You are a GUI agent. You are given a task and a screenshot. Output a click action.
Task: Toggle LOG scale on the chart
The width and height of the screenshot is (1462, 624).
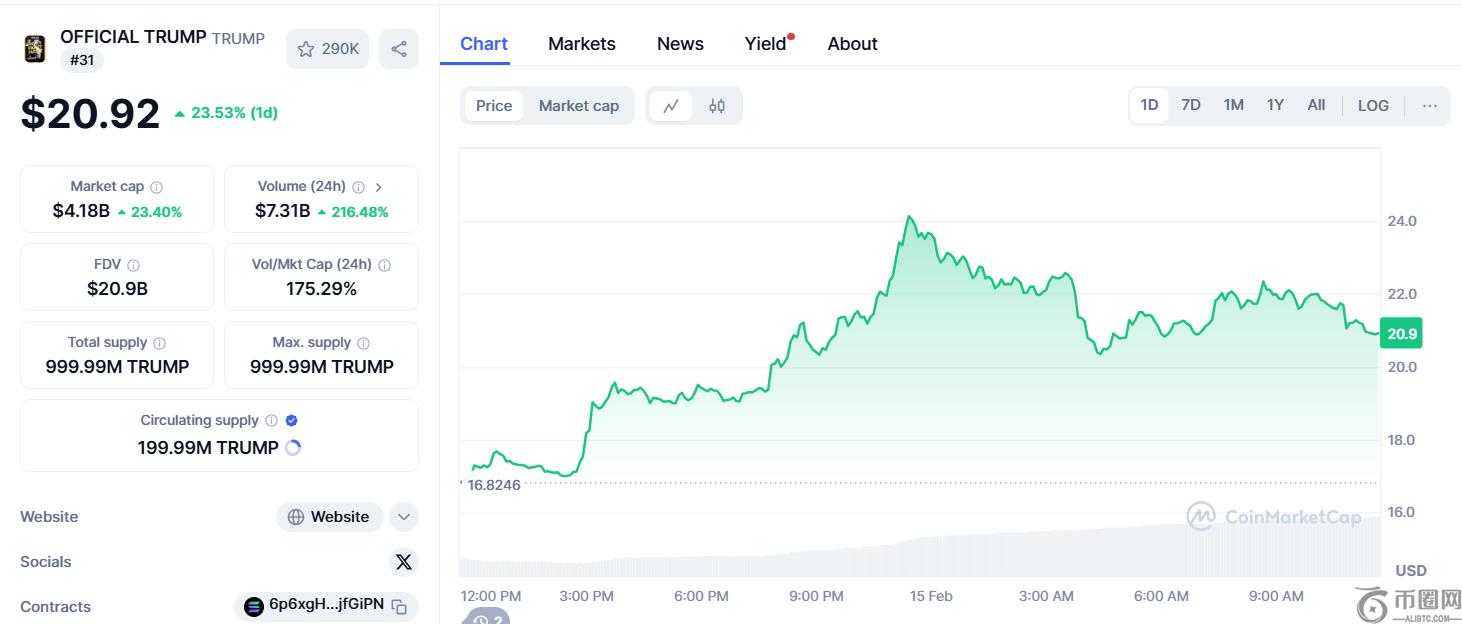click(x=1373, y=105)
